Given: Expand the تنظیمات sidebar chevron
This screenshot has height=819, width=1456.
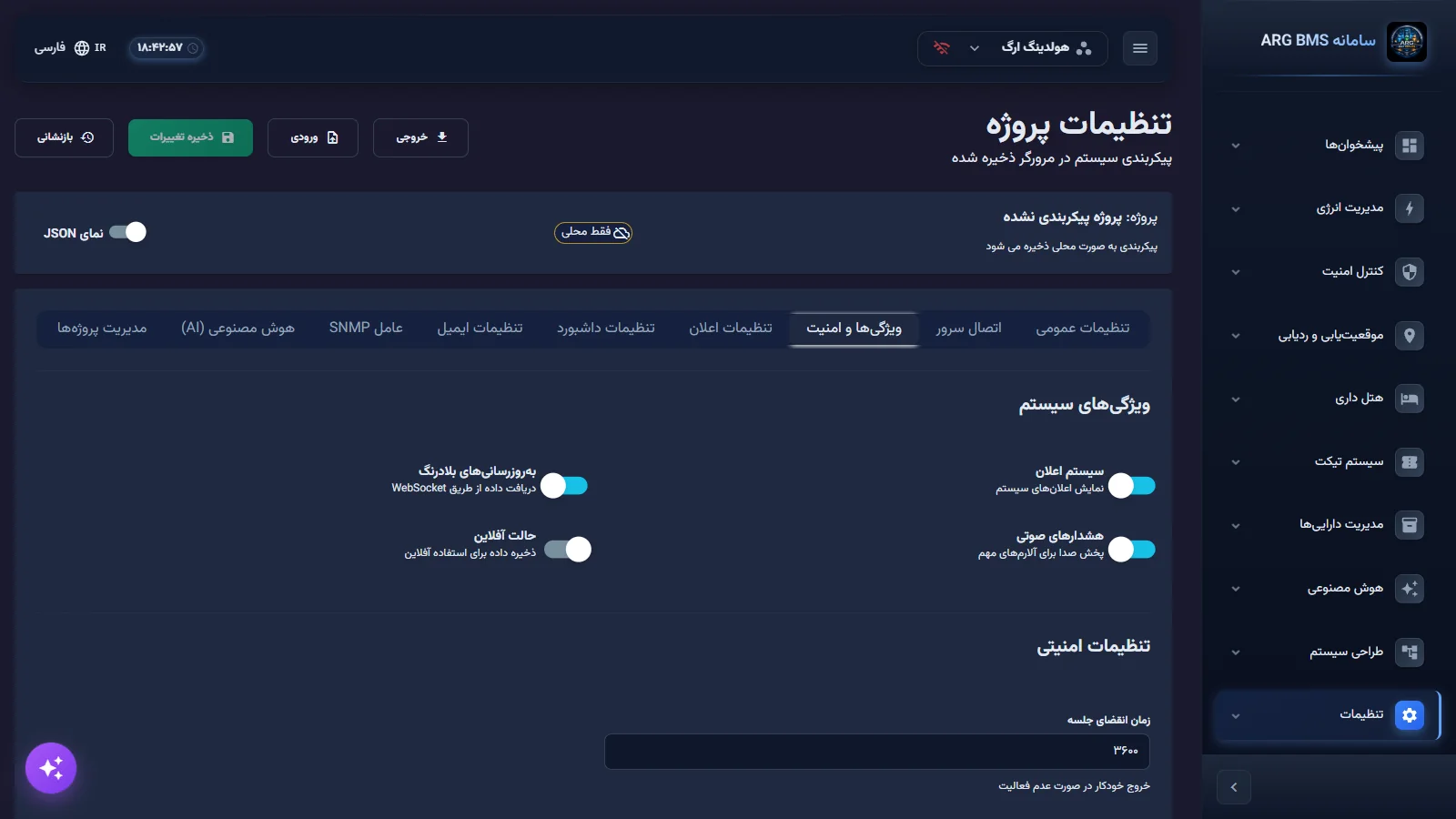Looking at the screenshot, I should 1235,716.
